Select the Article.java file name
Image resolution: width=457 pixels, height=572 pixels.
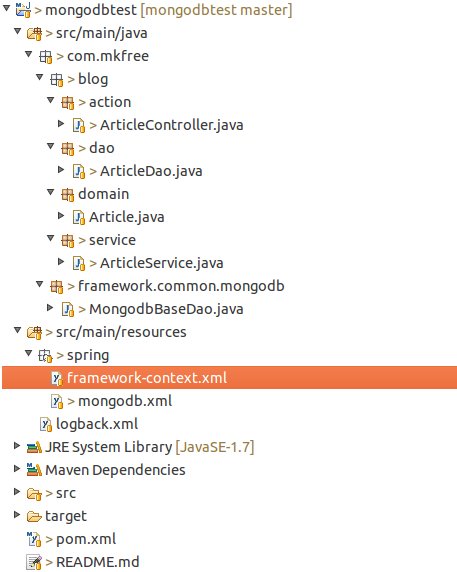127,217
